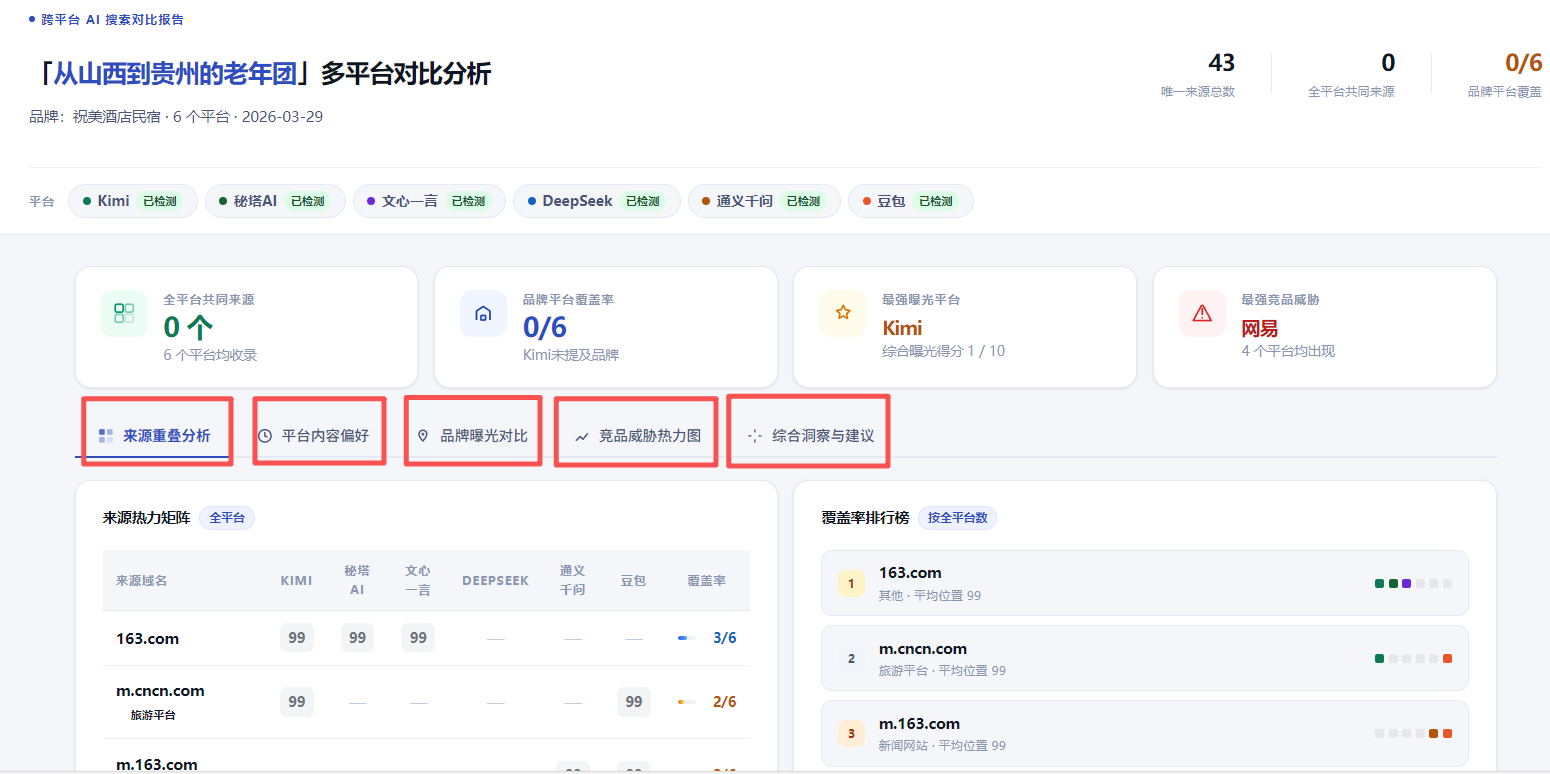Click the m.cncn.com domain in the heat matrix
1550x774 pixels.
[160, 691]
